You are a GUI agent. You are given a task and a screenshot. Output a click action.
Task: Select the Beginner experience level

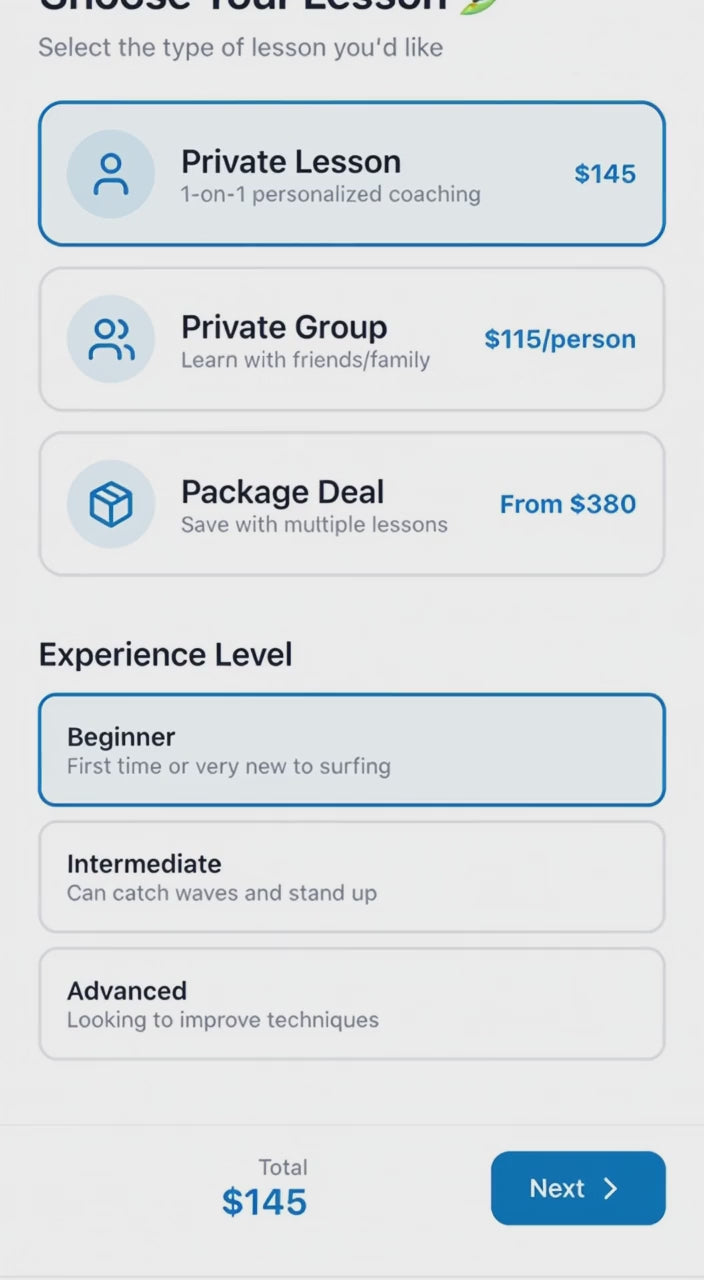(x=352, y=749)
